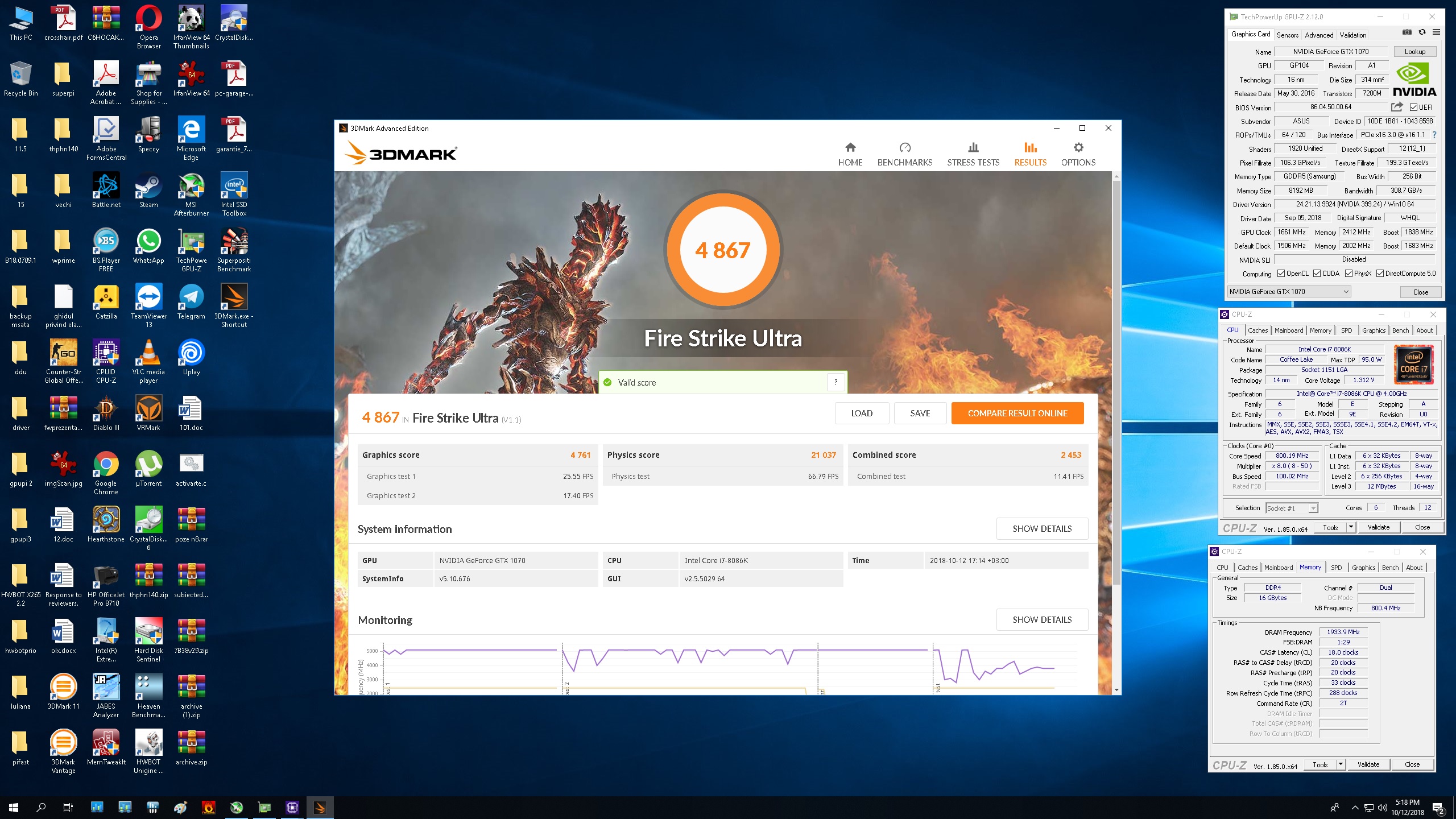Toggle the UEFI checkbox in GPU-Z

(1413, 107)
